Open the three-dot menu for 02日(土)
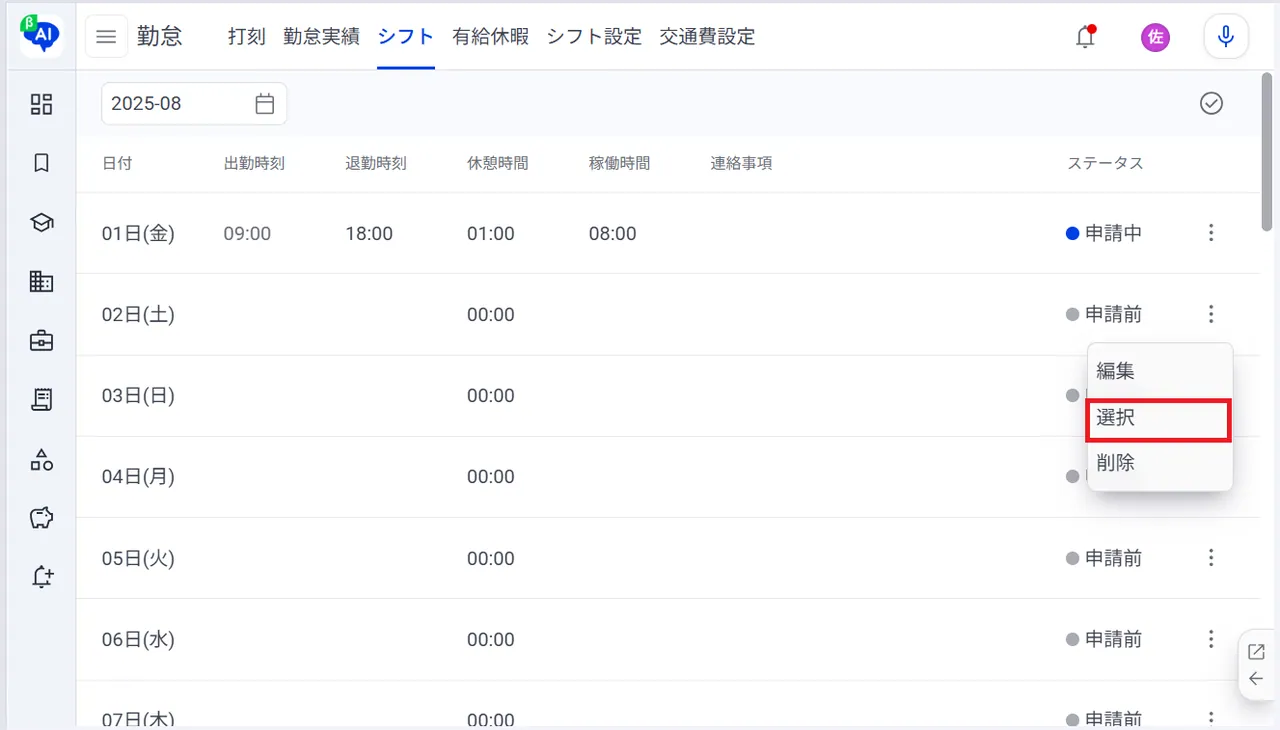This screenshot has width=1280, height=730. coord(1211,314)
